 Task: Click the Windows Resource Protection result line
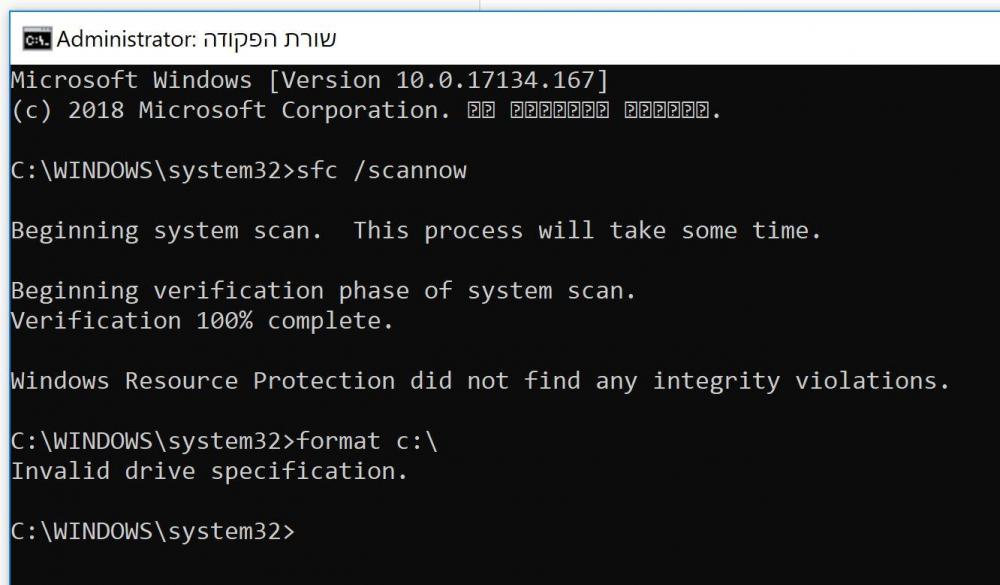coord(480,381)
